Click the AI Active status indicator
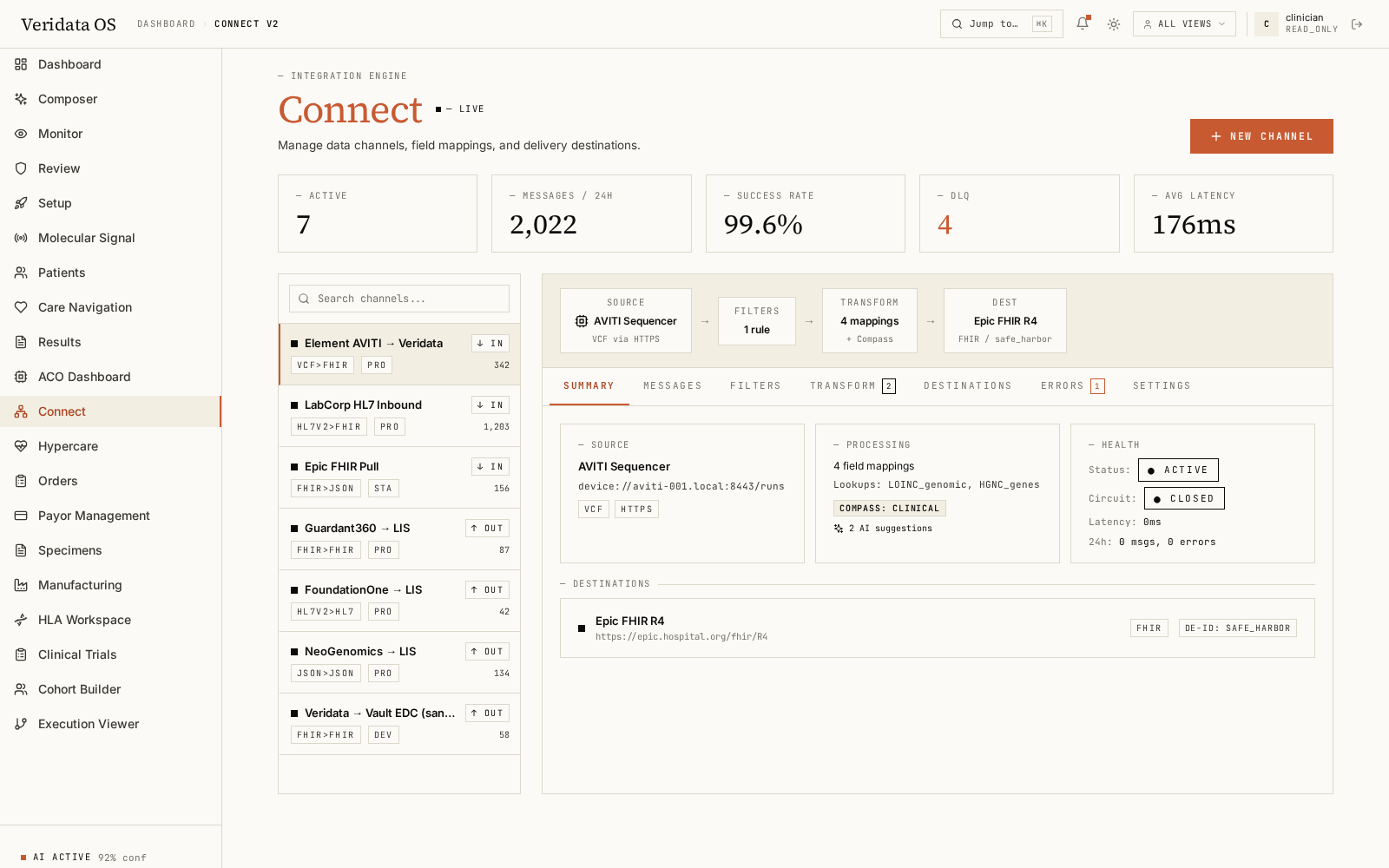This screenshot has width=1389, height=868. click(x=83, y=858)
